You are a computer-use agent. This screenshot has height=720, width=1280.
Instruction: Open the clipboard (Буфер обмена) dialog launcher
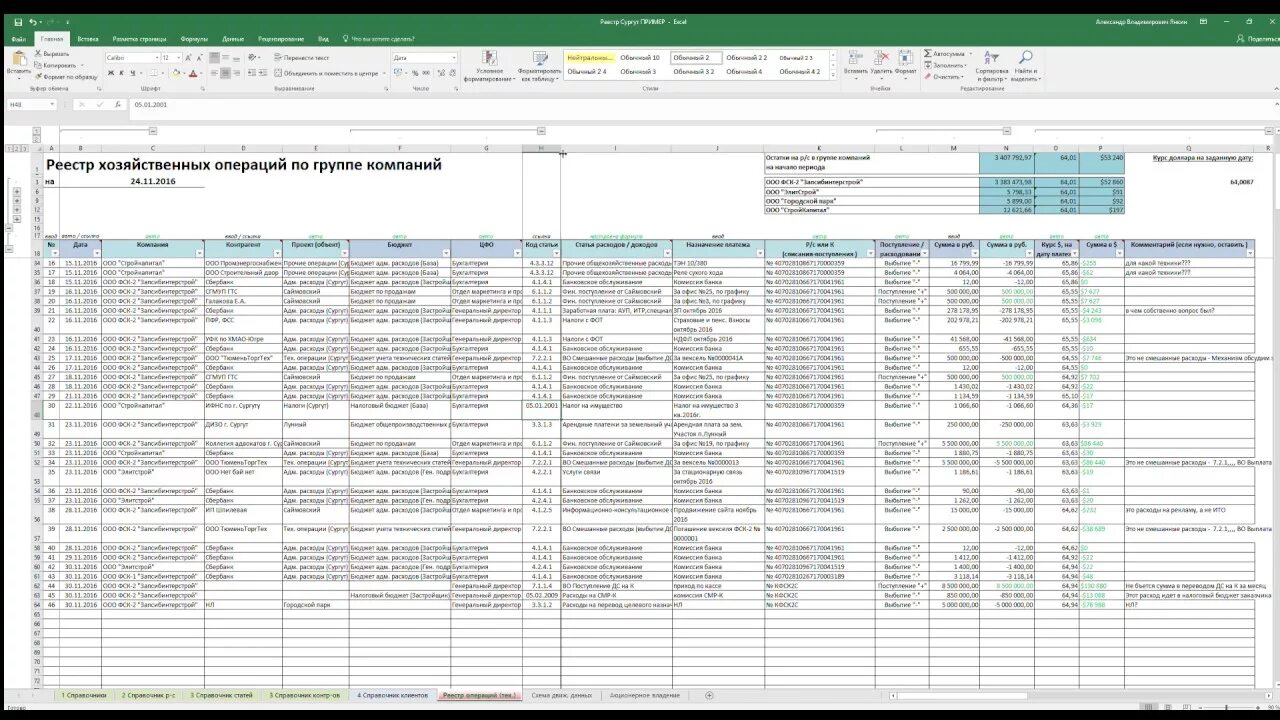point(97,88)
